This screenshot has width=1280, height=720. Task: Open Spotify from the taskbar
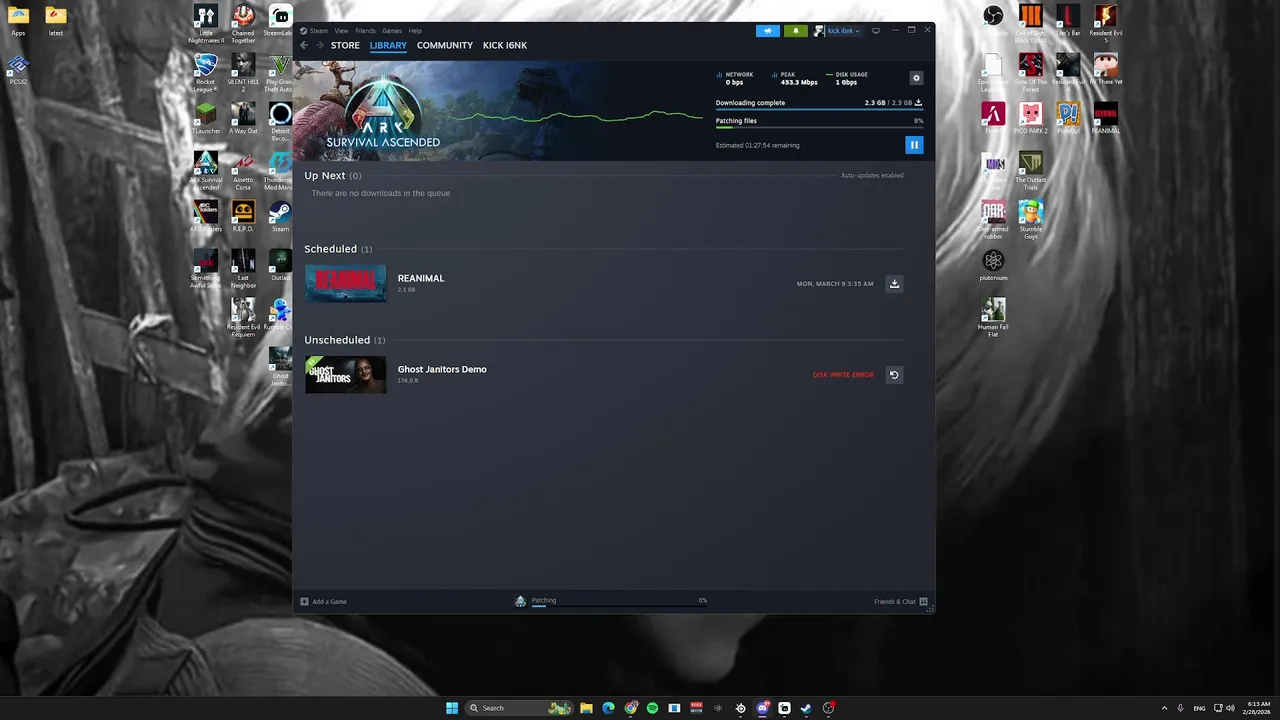tap(652, 708)
